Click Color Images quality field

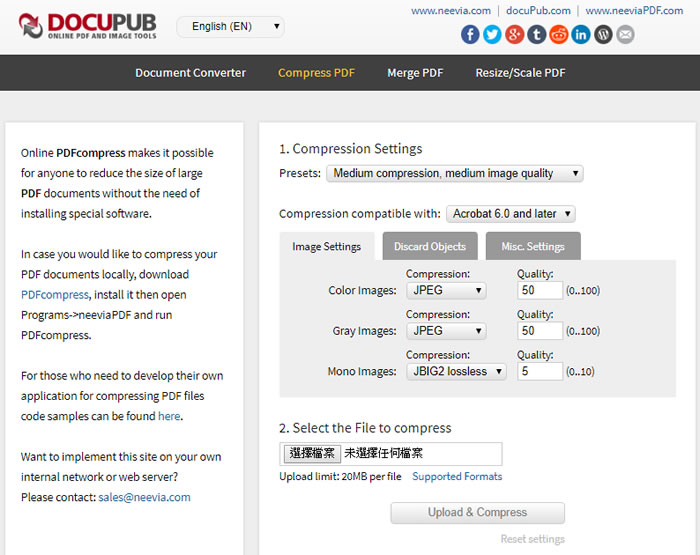point(540,290)
